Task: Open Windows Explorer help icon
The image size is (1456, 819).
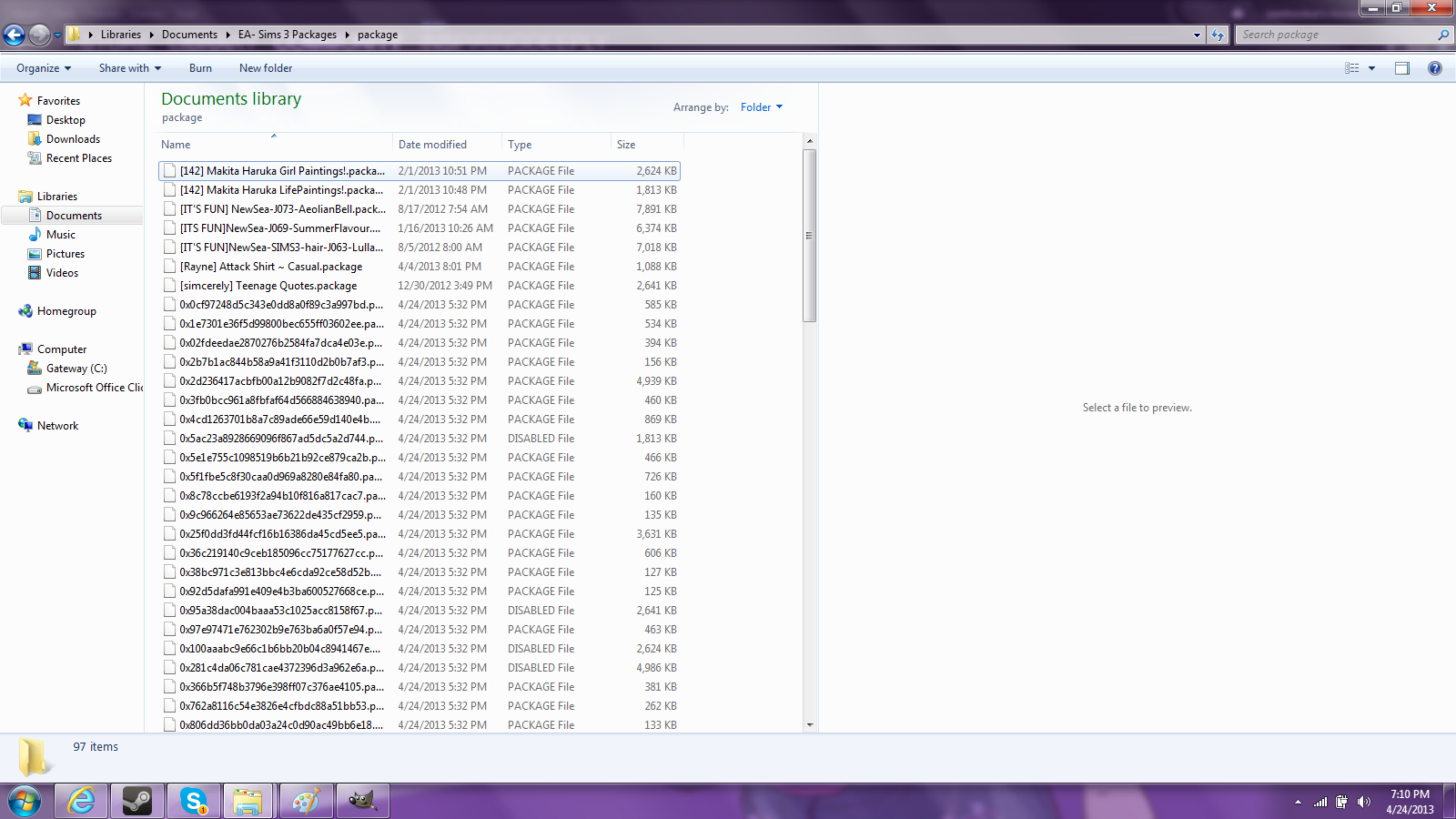Action: pos(1435,68)
